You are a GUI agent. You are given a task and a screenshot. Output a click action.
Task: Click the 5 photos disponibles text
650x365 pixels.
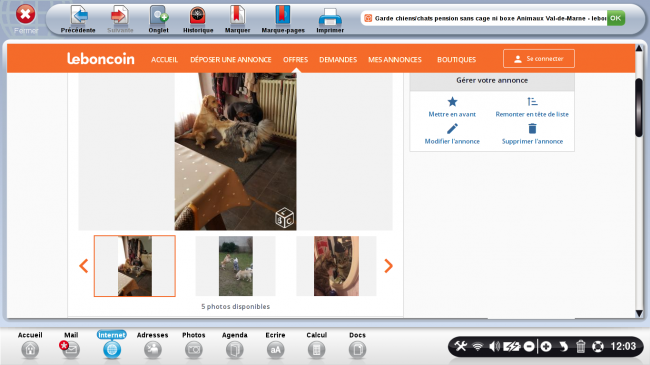pyautogui.click(x=235, y=307)
